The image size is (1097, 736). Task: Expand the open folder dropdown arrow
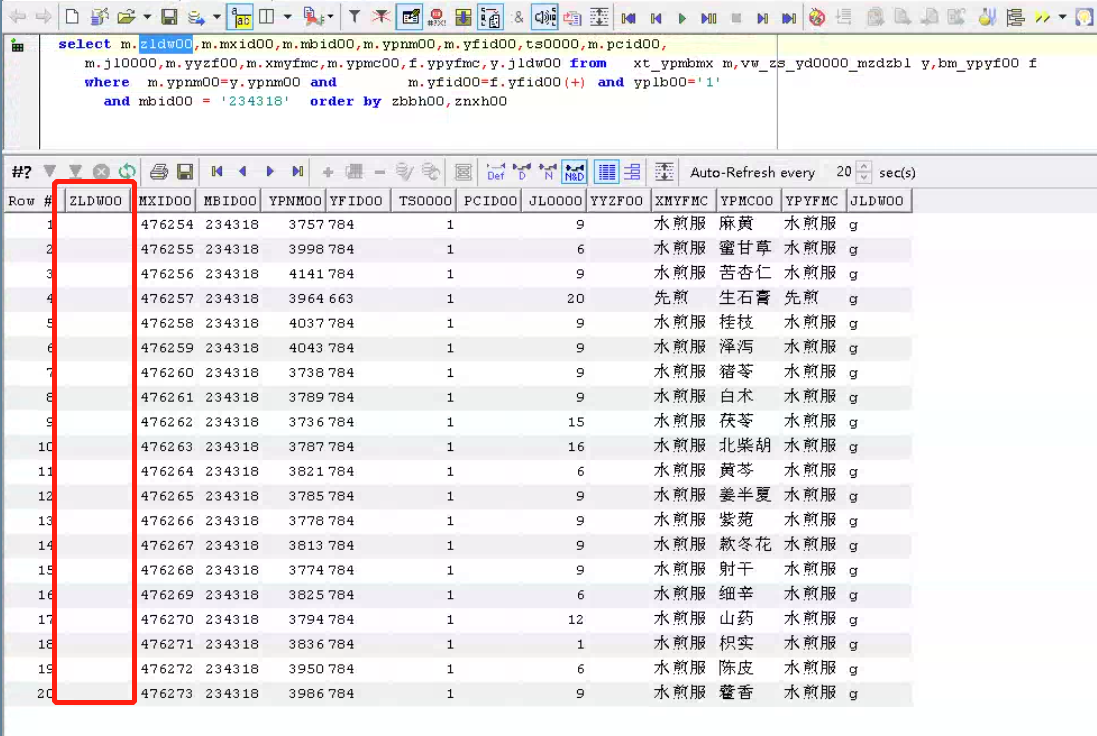[147, 16]
